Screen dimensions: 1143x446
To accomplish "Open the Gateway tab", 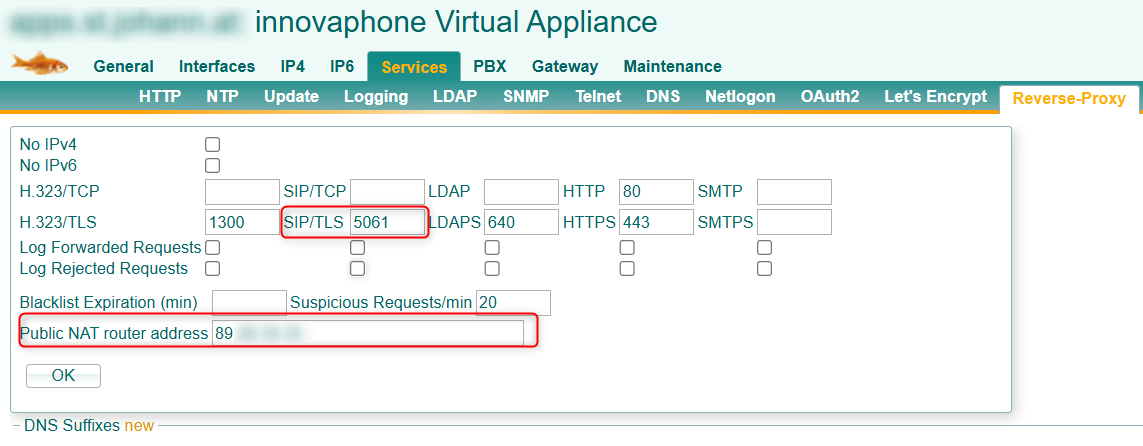I will (564, 67).
